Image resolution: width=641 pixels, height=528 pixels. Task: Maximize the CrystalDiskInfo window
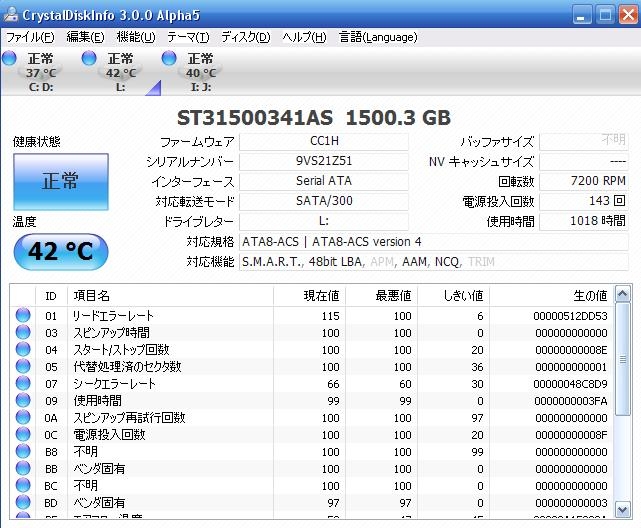(x=605, y=16)
